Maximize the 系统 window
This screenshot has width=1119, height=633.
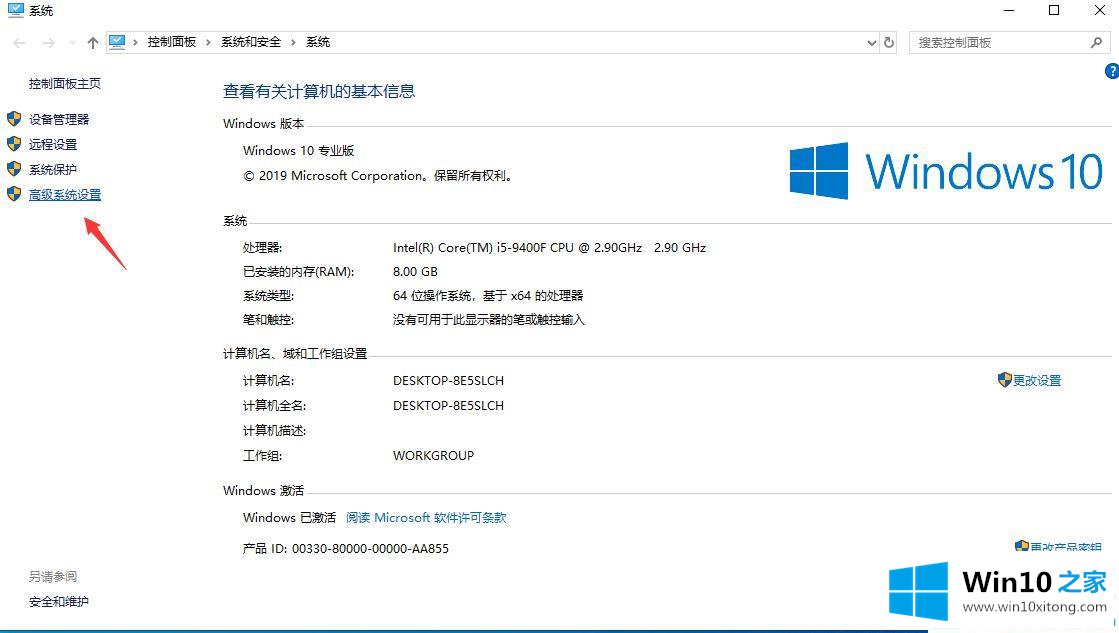[x=1054, y=10]
